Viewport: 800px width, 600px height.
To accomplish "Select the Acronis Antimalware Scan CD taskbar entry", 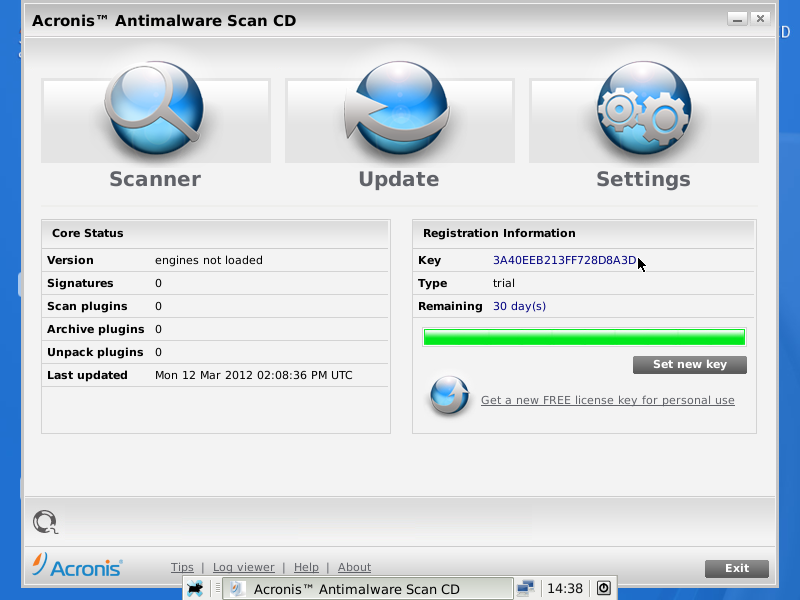I will pyautogui.click(x=367, y=589).
